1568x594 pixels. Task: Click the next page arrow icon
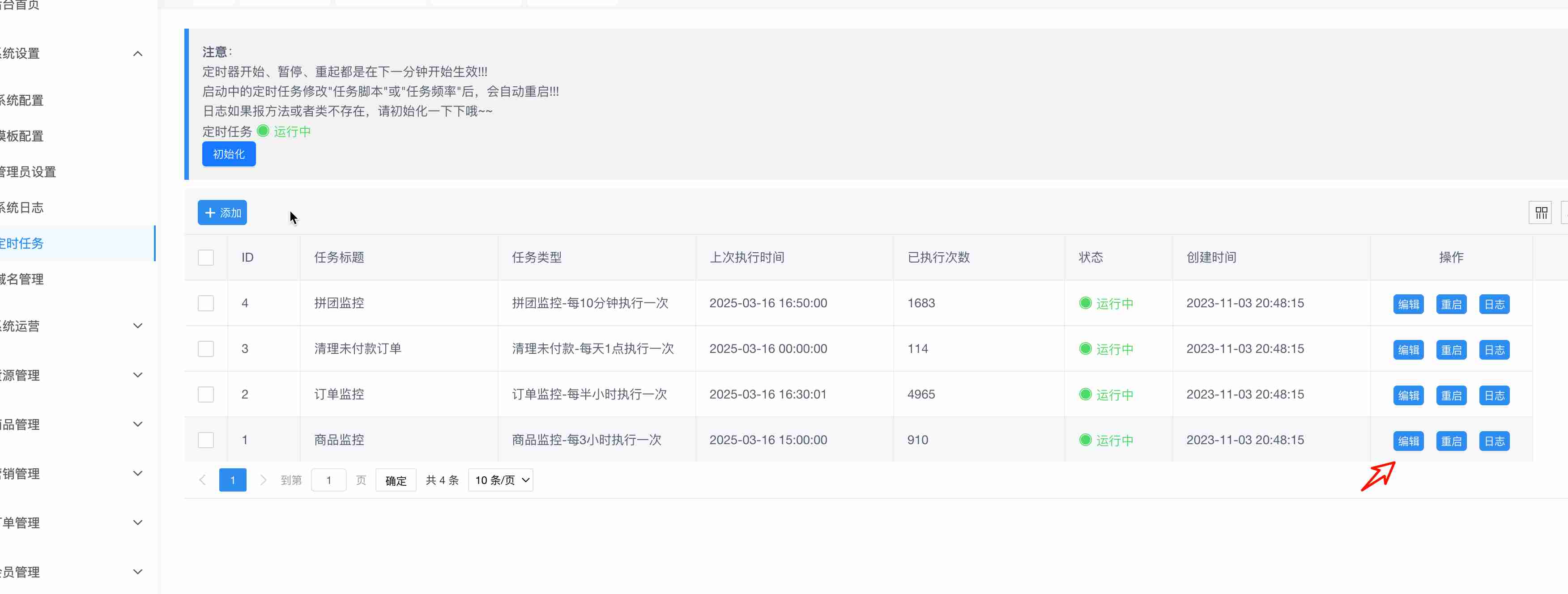coord(263,480)
